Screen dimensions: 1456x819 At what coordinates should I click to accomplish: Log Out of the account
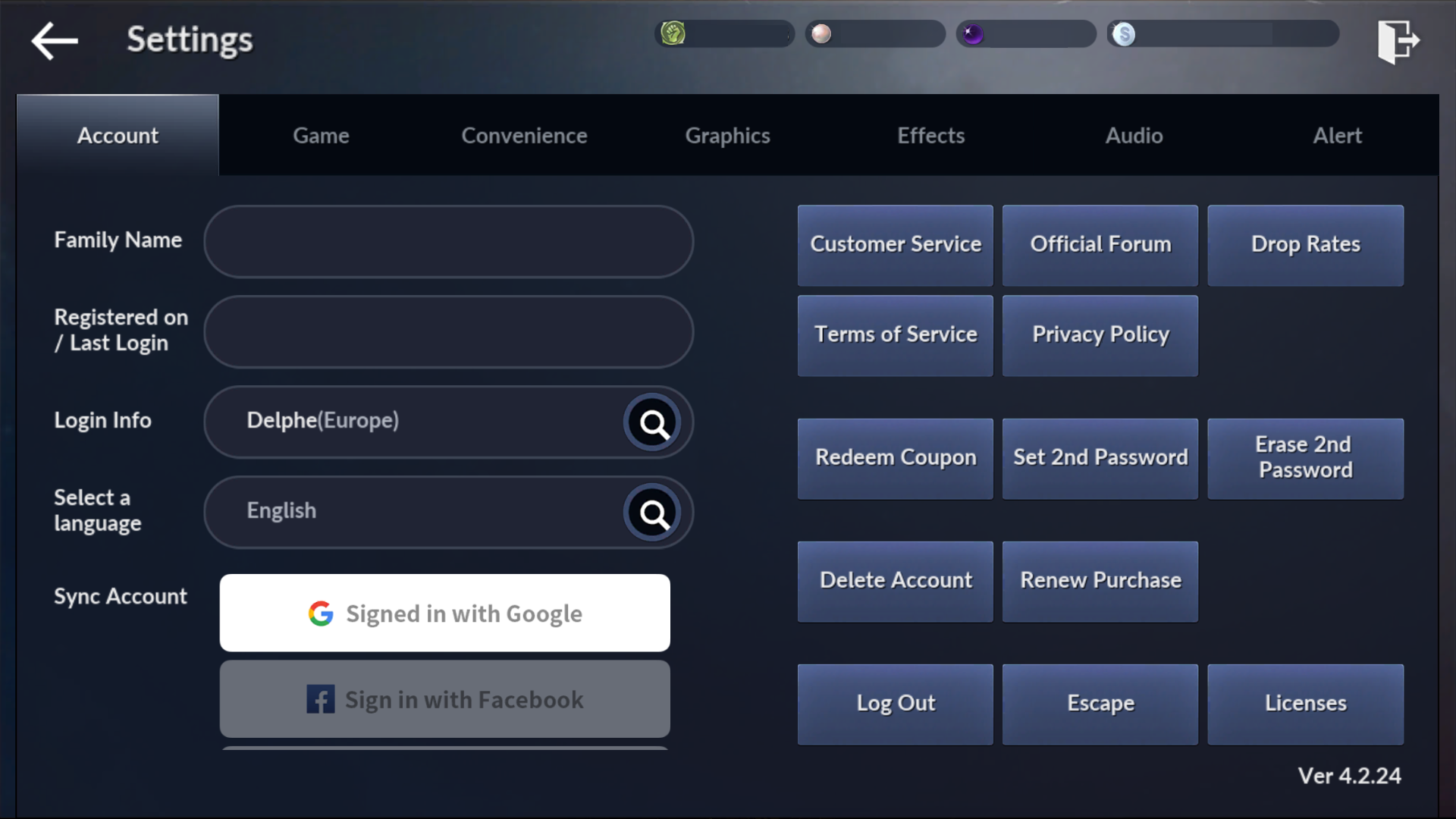coord(895,704)
